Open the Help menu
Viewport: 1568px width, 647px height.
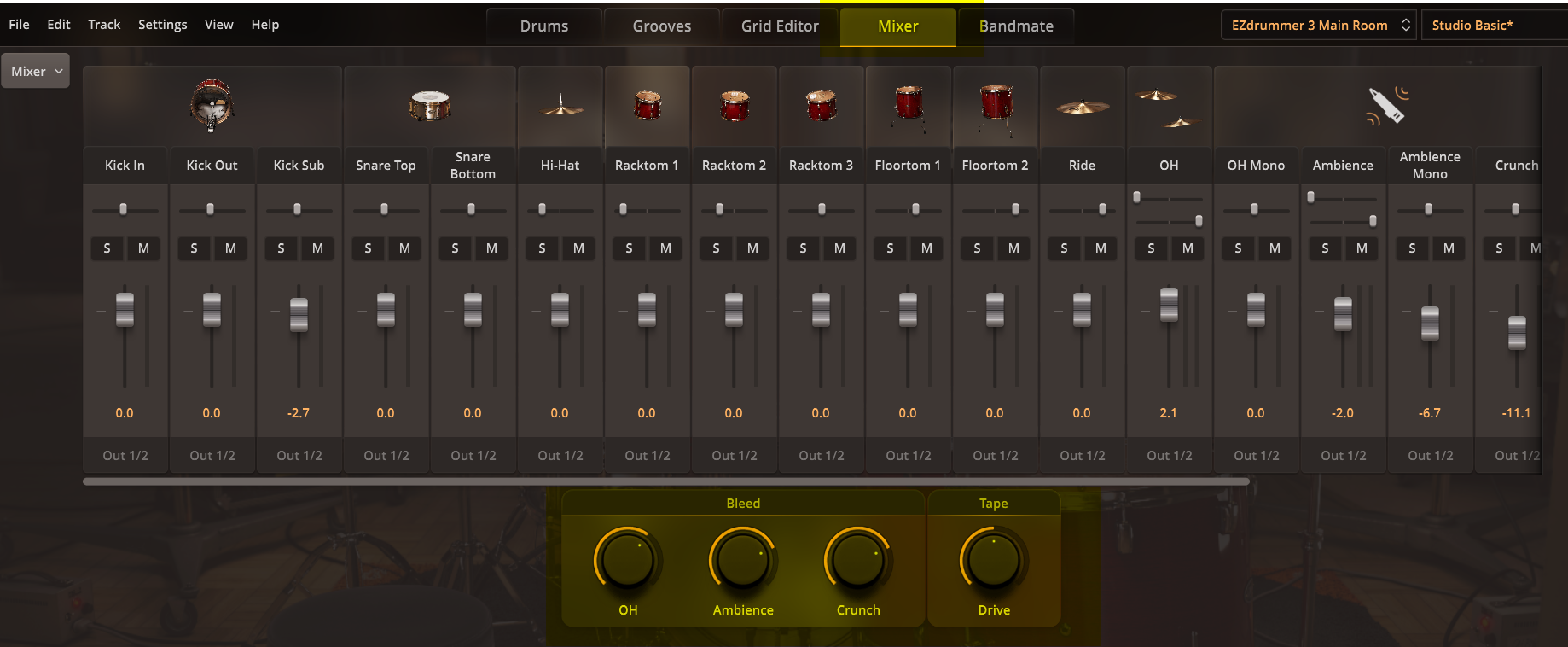[x=264, y=25]
